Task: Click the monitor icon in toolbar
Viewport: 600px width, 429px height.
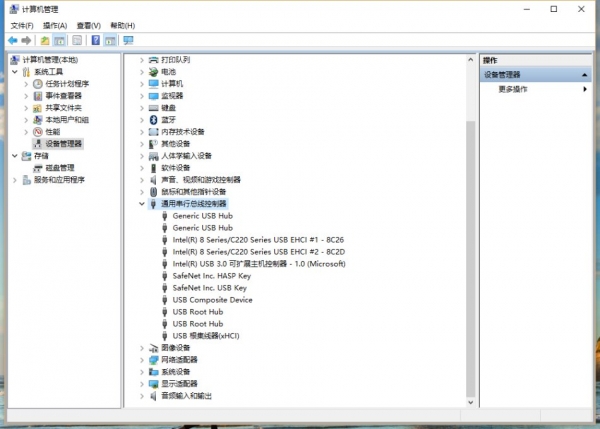Action: coord(127,40)
